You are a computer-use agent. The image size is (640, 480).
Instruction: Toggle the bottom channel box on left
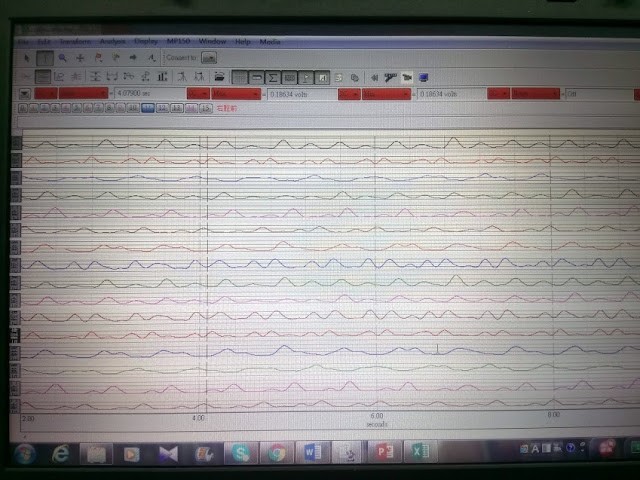tap(16, 404)
